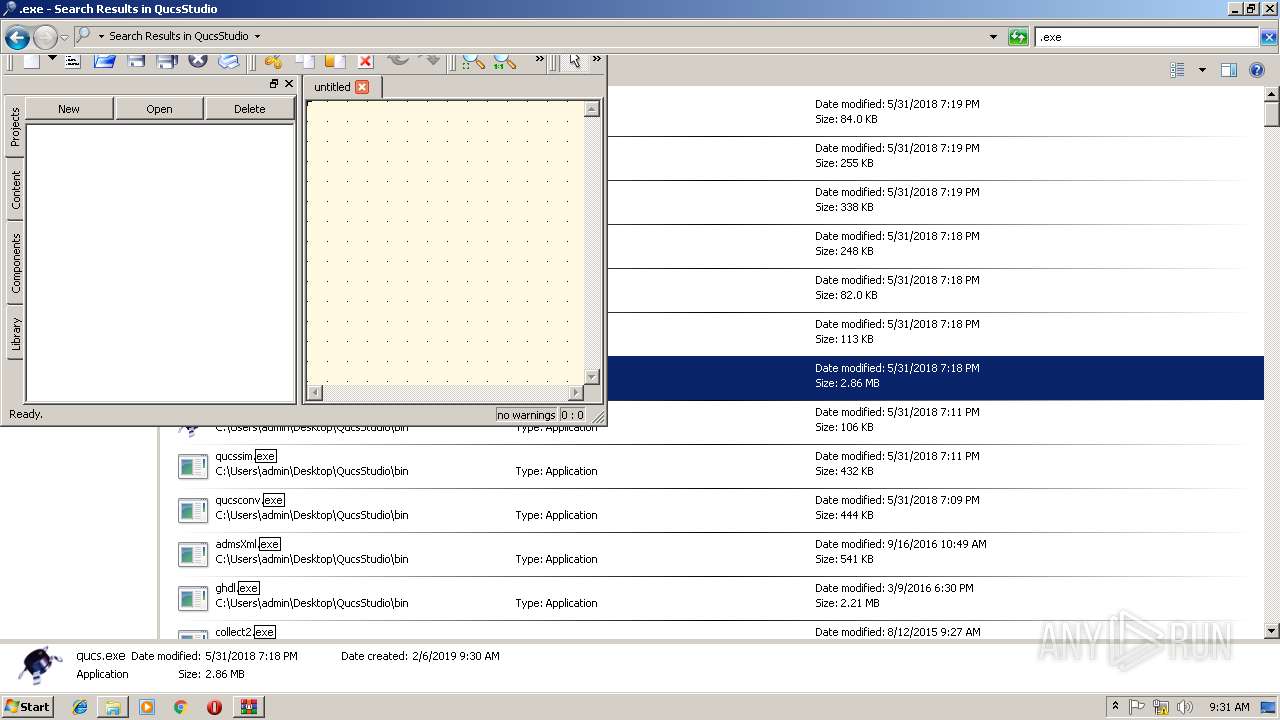Switch to the Projects side tab
This screenshot has width=1280, height=720.
(15, 127)
